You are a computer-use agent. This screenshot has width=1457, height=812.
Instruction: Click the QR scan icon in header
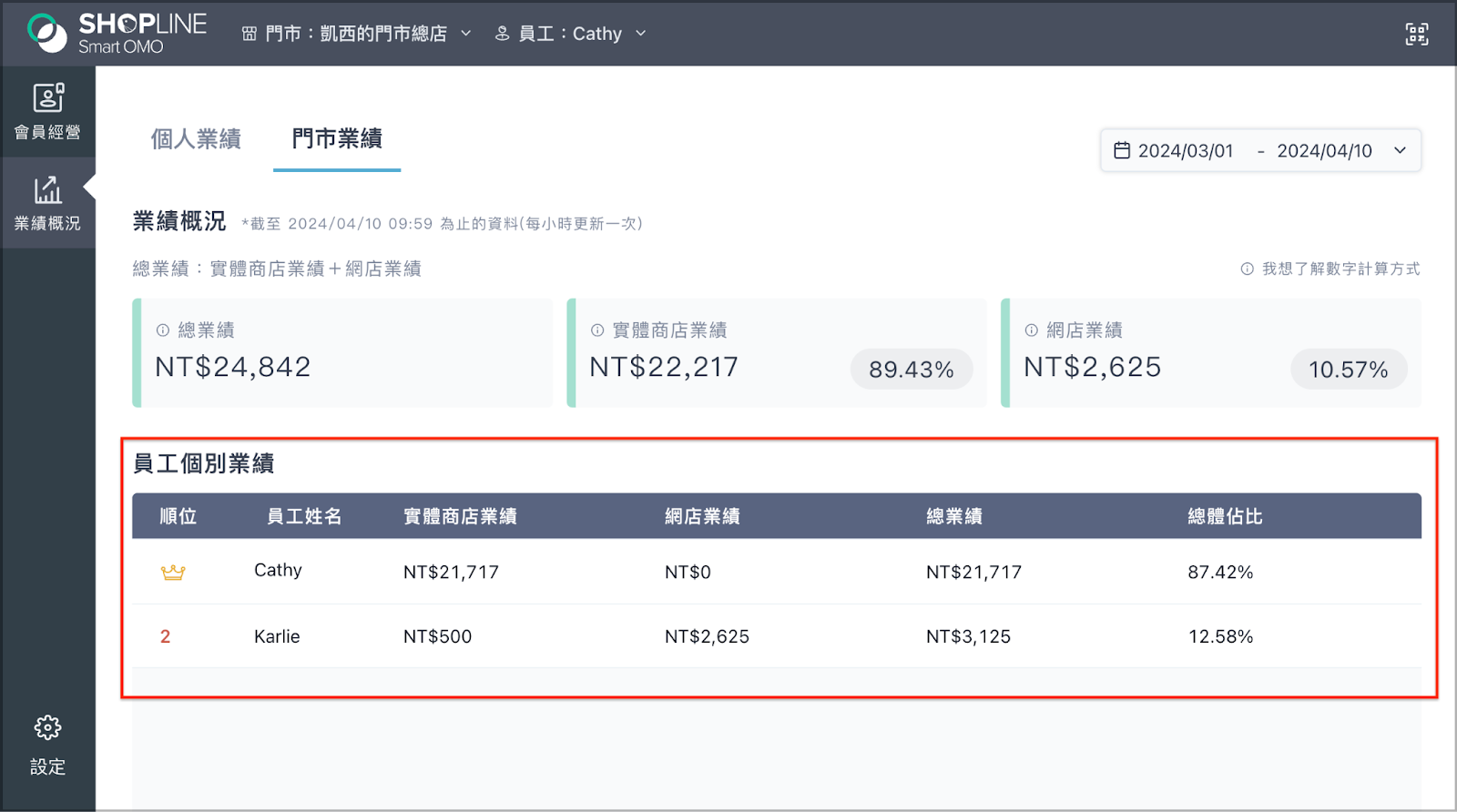(1417, 35)
